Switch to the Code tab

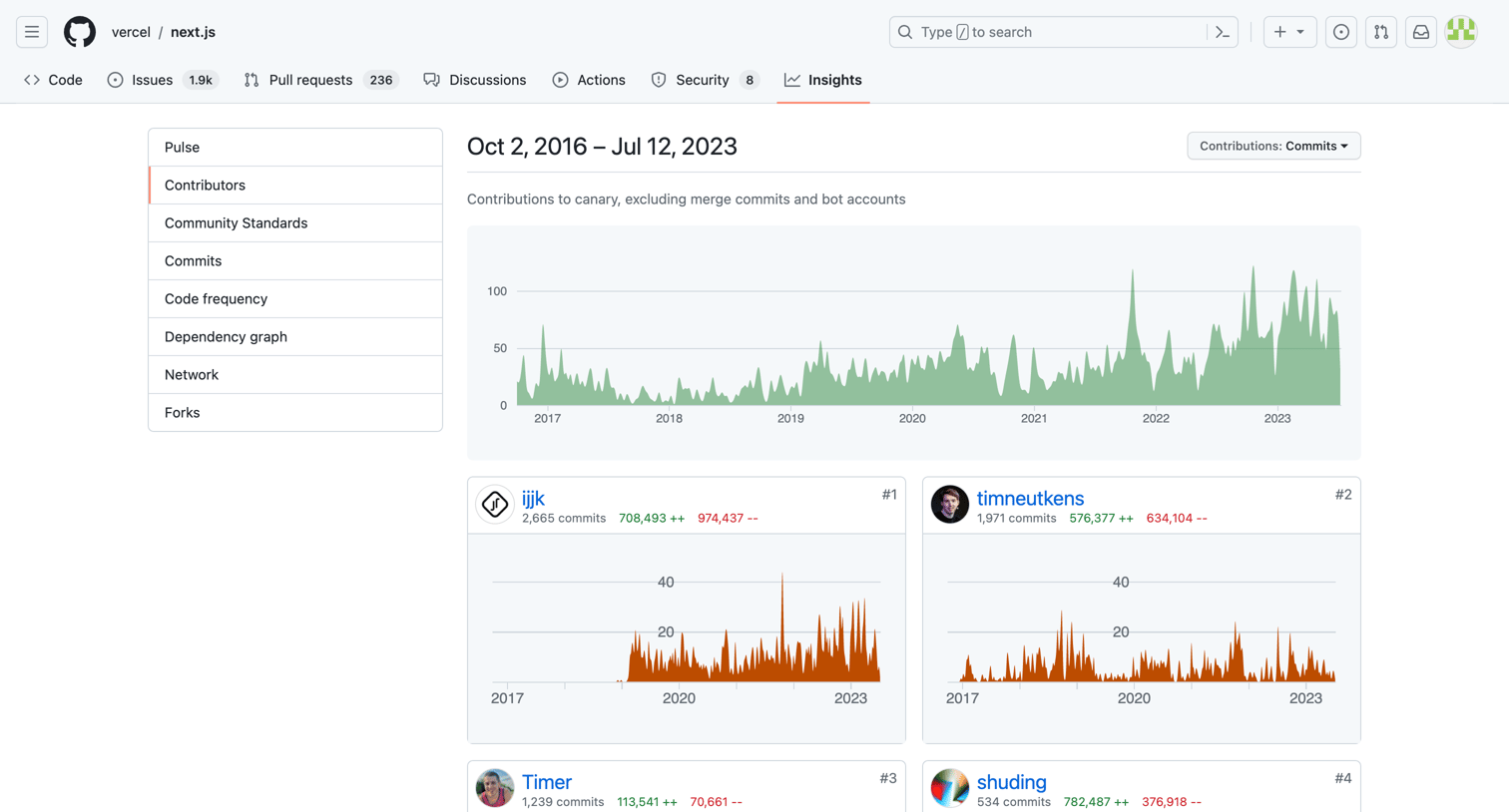(x=53, y=80)
